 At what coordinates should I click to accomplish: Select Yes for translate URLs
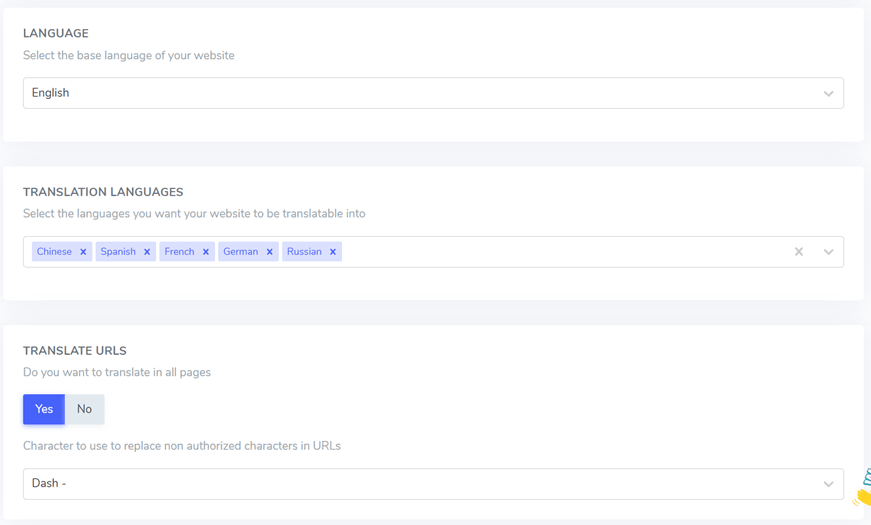(44, 409)
